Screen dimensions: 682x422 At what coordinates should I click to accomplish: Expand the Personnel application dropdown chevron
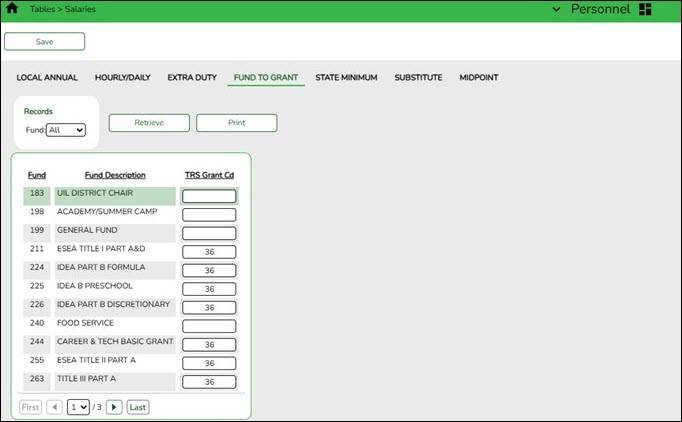click(556, 10)
